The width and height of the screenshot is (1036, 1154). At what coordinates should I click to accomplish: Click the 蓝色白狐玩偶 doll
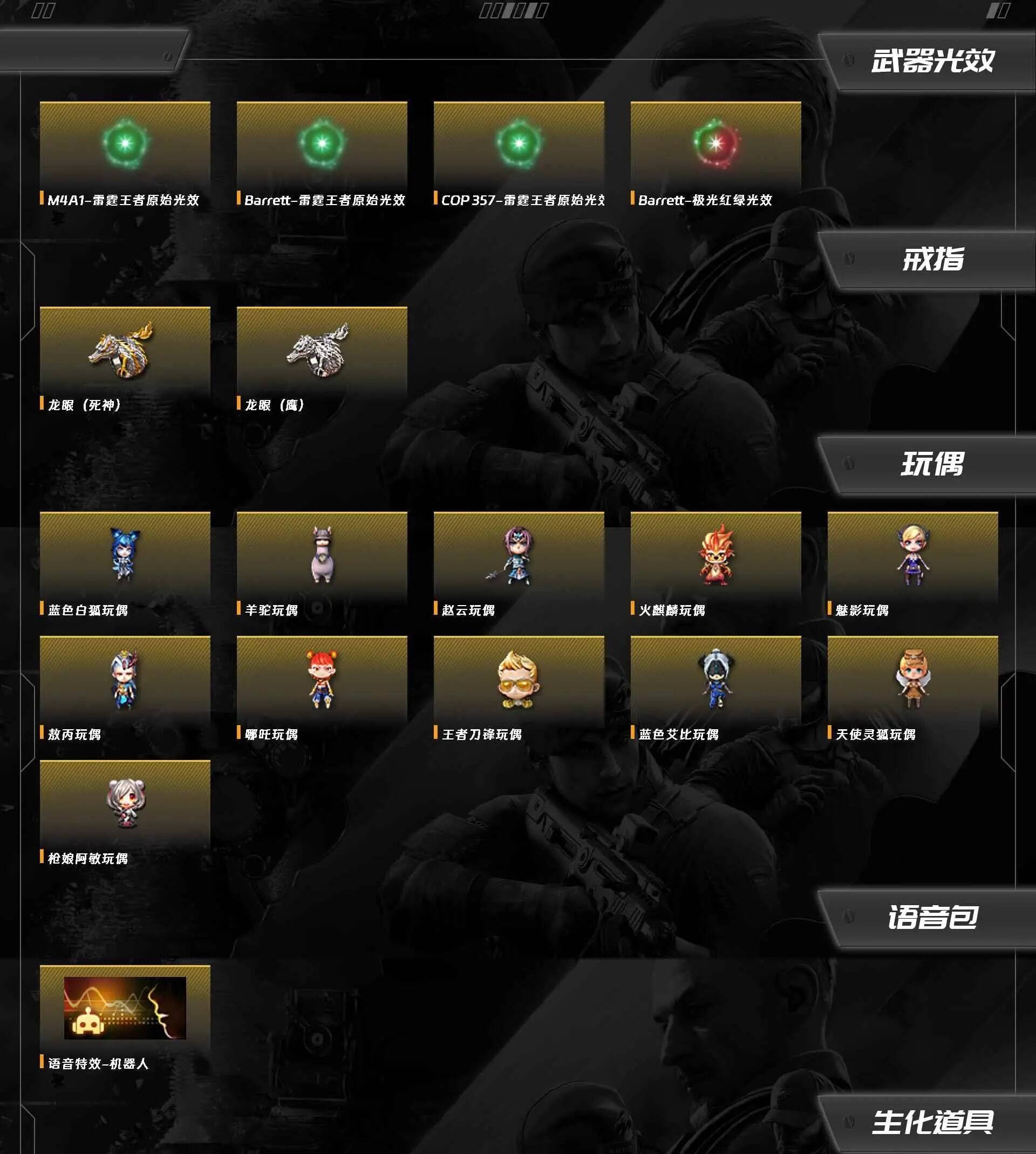tap(125, 554)
